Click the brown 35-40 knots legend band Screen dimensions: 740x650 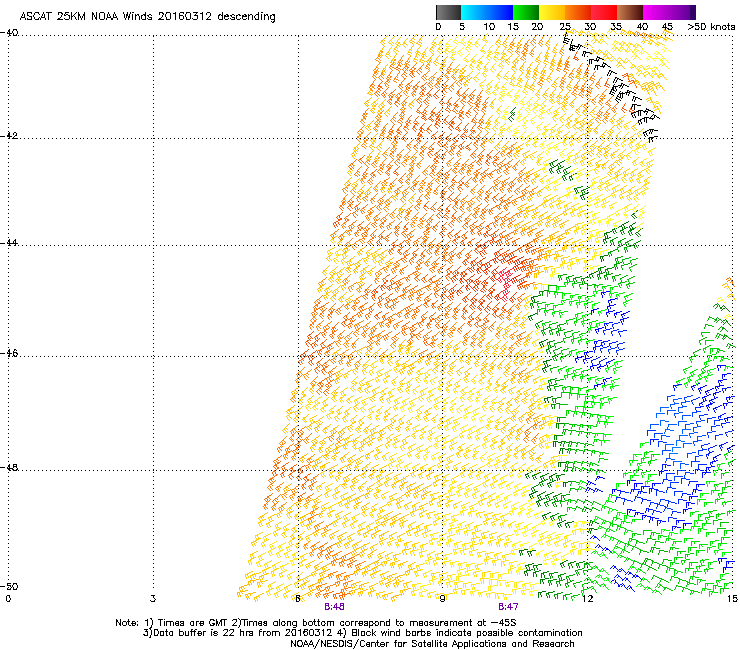coord(630,12)
